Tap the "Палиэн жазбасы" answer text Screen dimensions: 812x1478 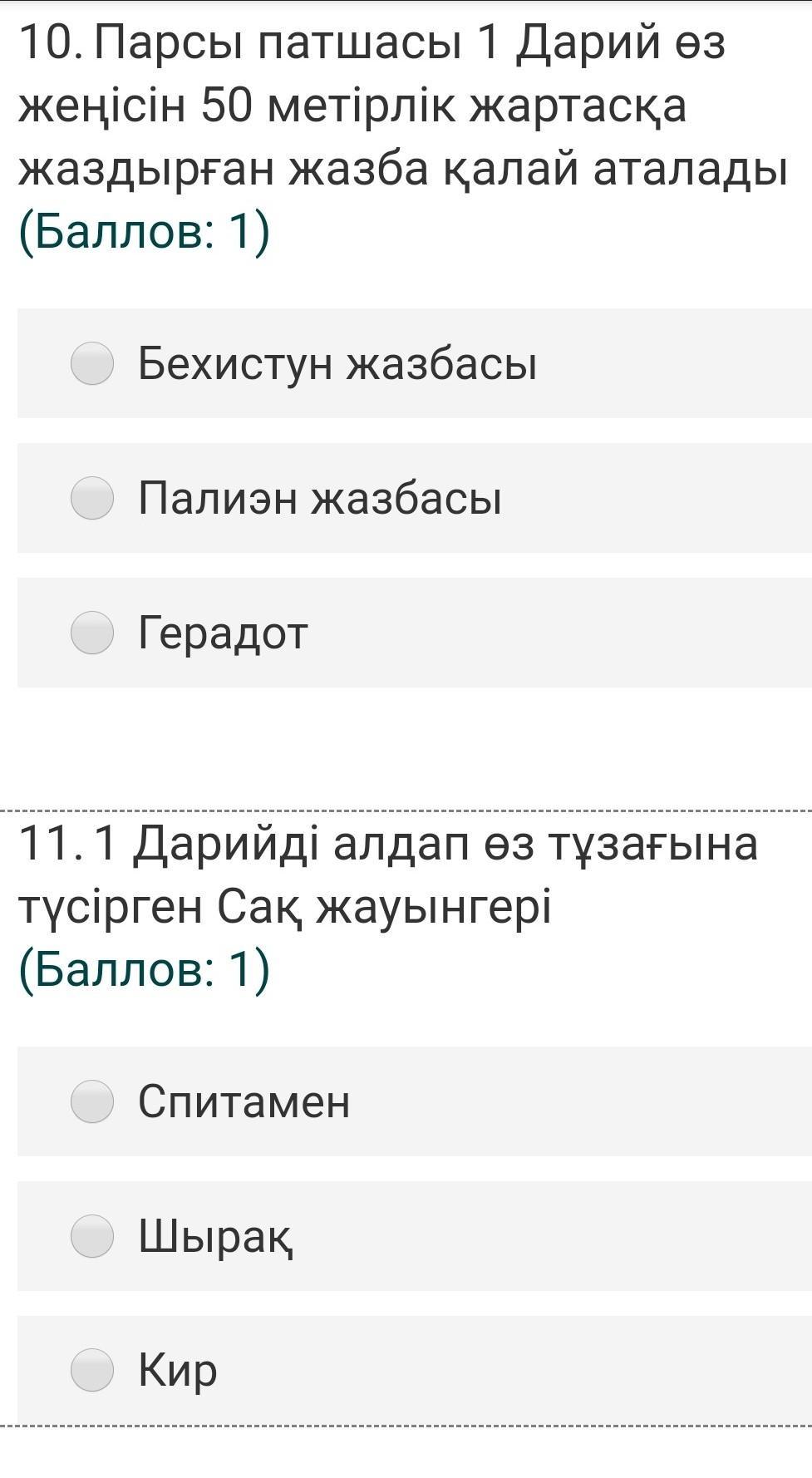click(320, 498)
